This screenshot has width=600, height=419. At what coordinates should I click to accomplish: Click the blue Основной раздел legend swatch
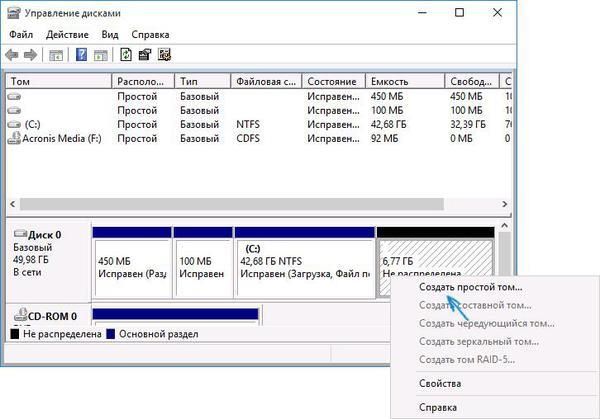111,334
